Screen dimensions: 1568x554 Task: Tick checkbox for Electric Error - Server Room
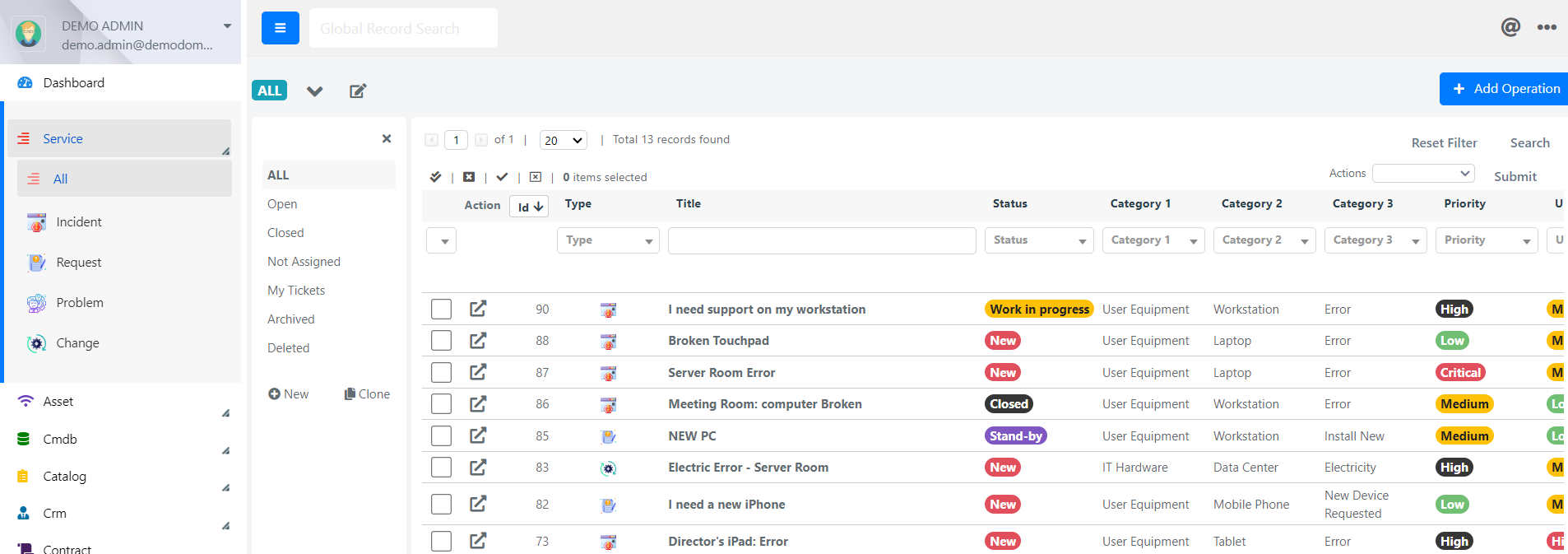click(442, 467)
